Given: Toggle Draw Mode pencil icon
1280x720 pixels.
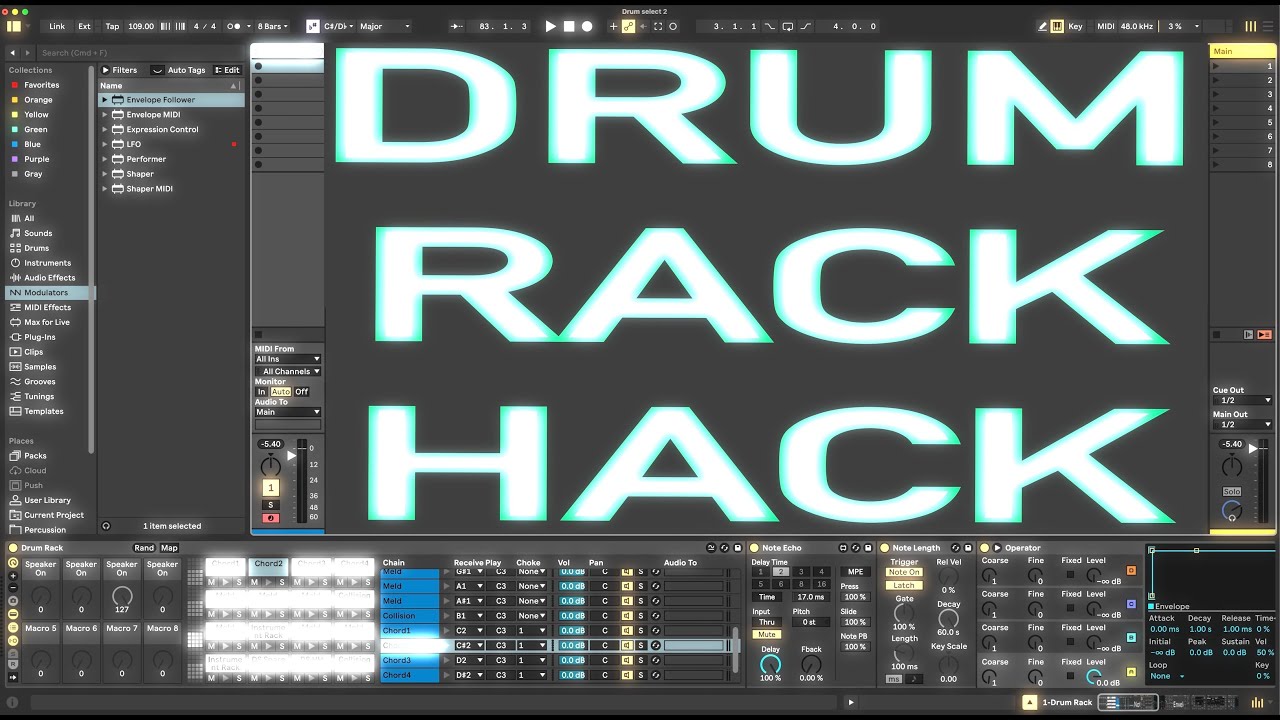Looking at the screenshot, I should click(x=1043, y=27).
